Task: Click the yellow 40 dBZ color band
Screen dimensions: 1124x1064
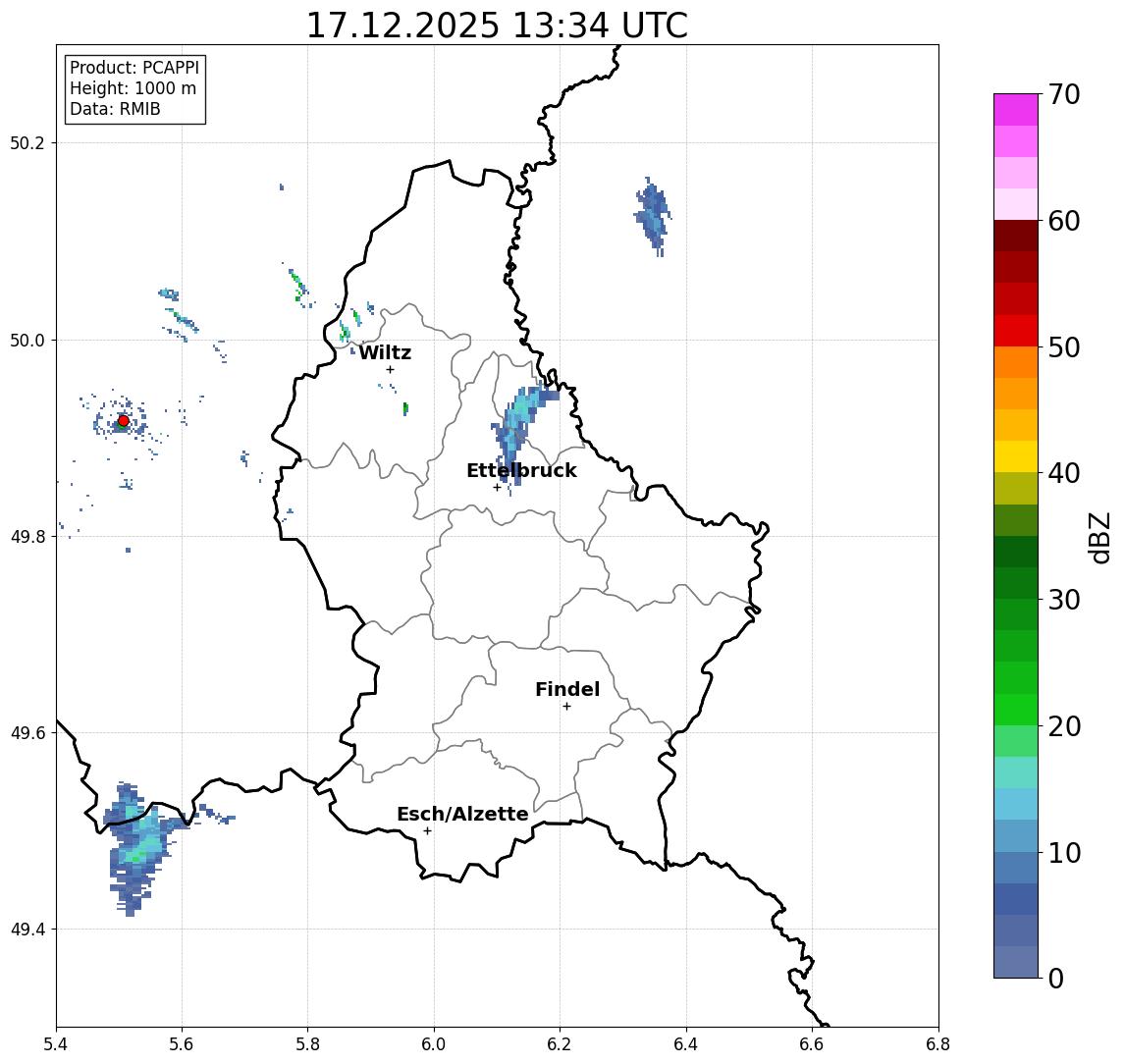Action: 1015,456
